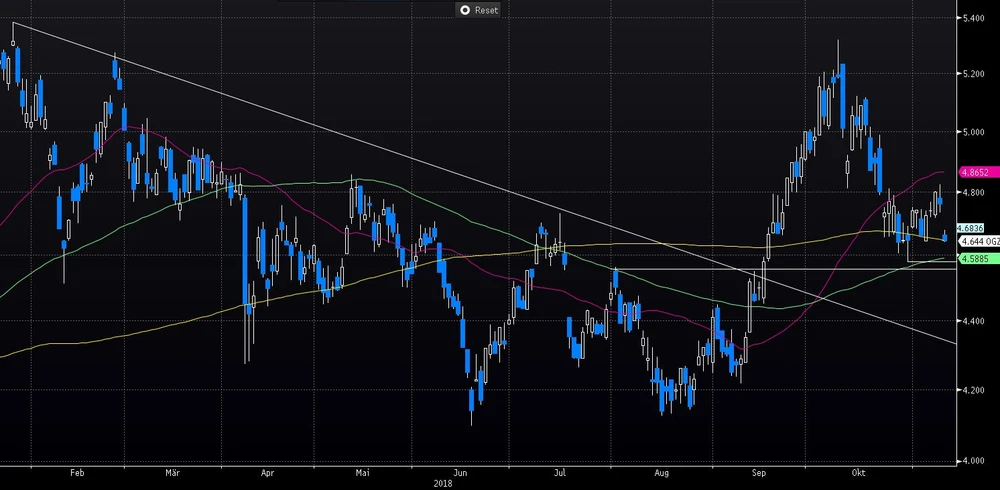The width and height of the screenshot is (1000, 490).
Task: Click the white 4.644 last price label
Action: [976, 241]
